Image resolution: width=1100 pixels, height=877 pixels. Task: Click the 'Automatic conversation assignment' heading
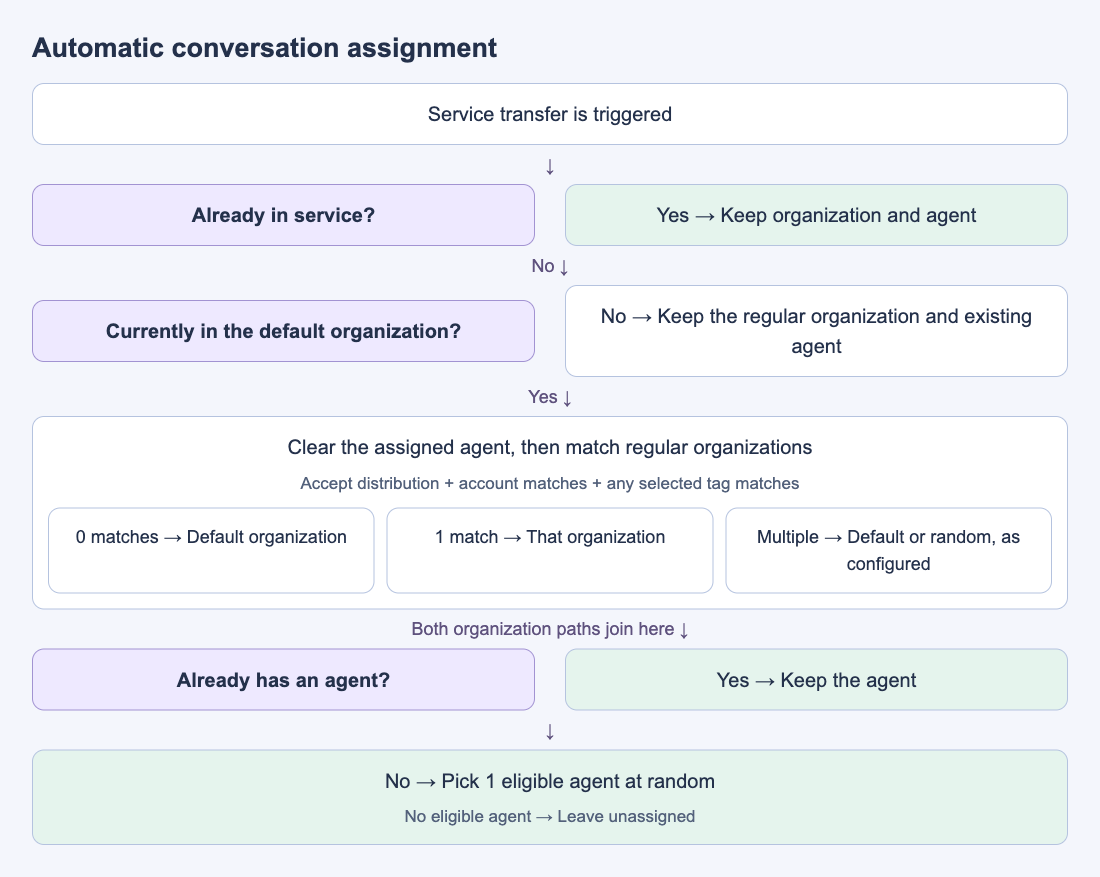coord(264,48)
